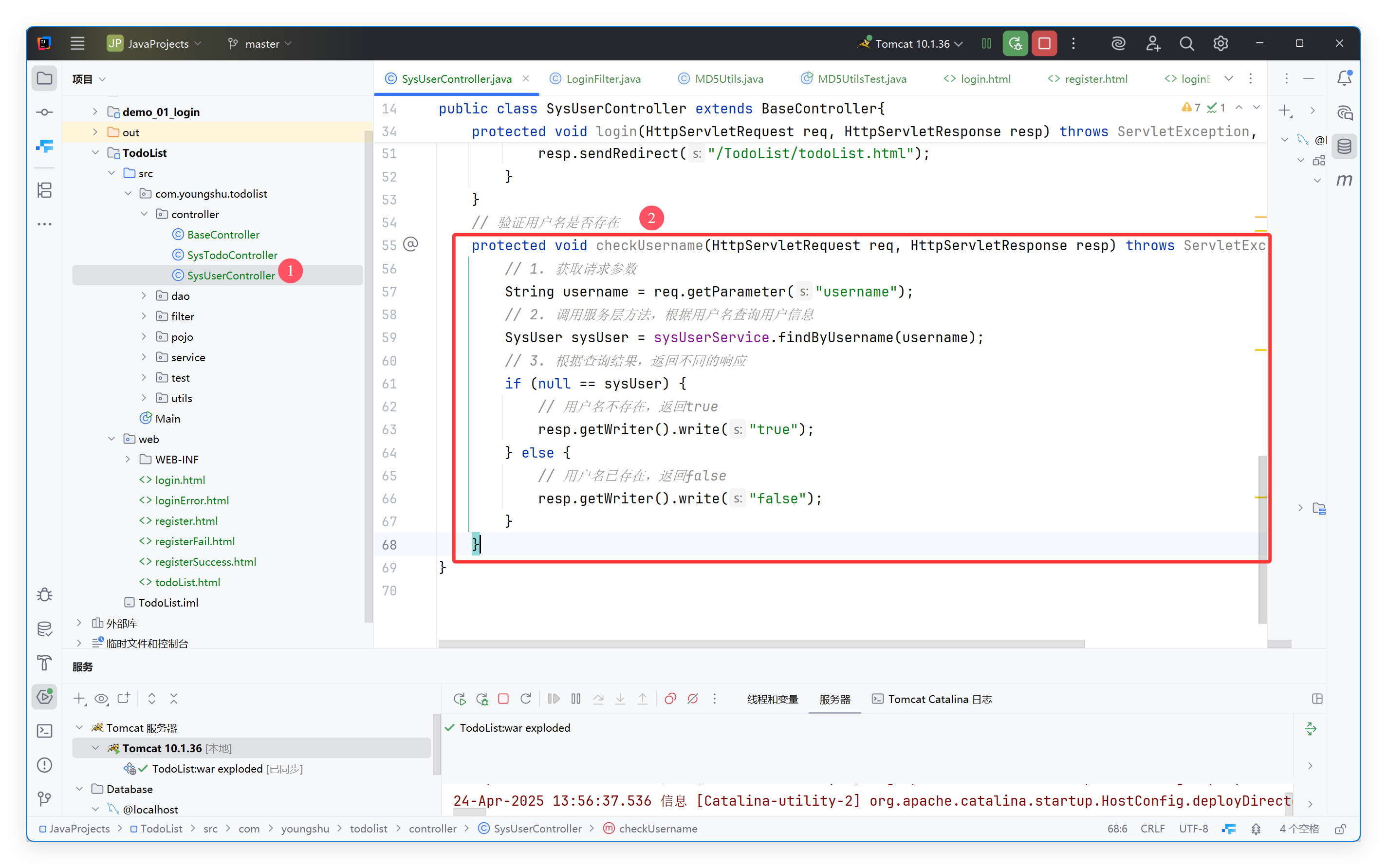Click the editor vertical scrollbar thumb
Image resolution: width=1387 pixels, height=868 pixels.
point(1262,538)
